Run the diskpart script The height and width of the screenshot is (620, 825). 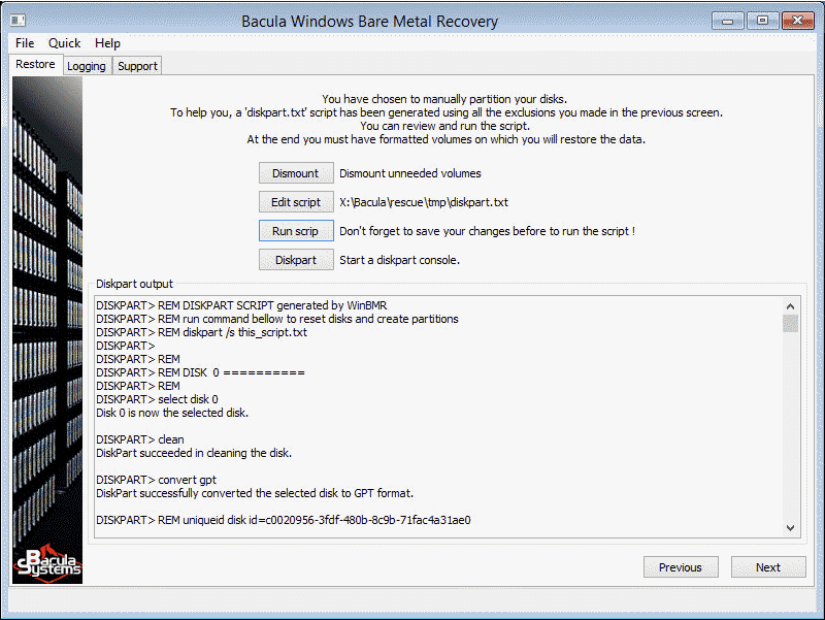(x=296, y=231)
